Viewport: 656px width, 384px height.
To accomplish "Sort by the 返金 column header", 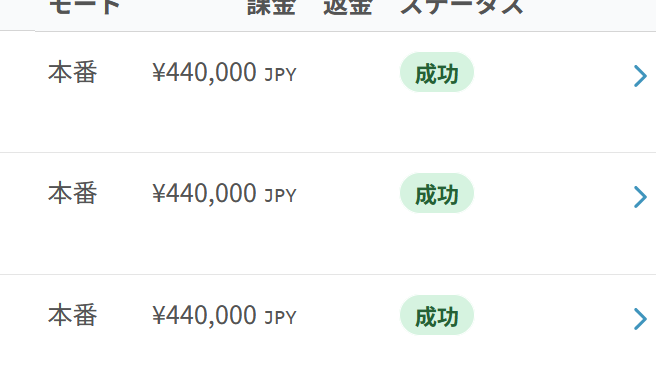I will click(348, 7).
